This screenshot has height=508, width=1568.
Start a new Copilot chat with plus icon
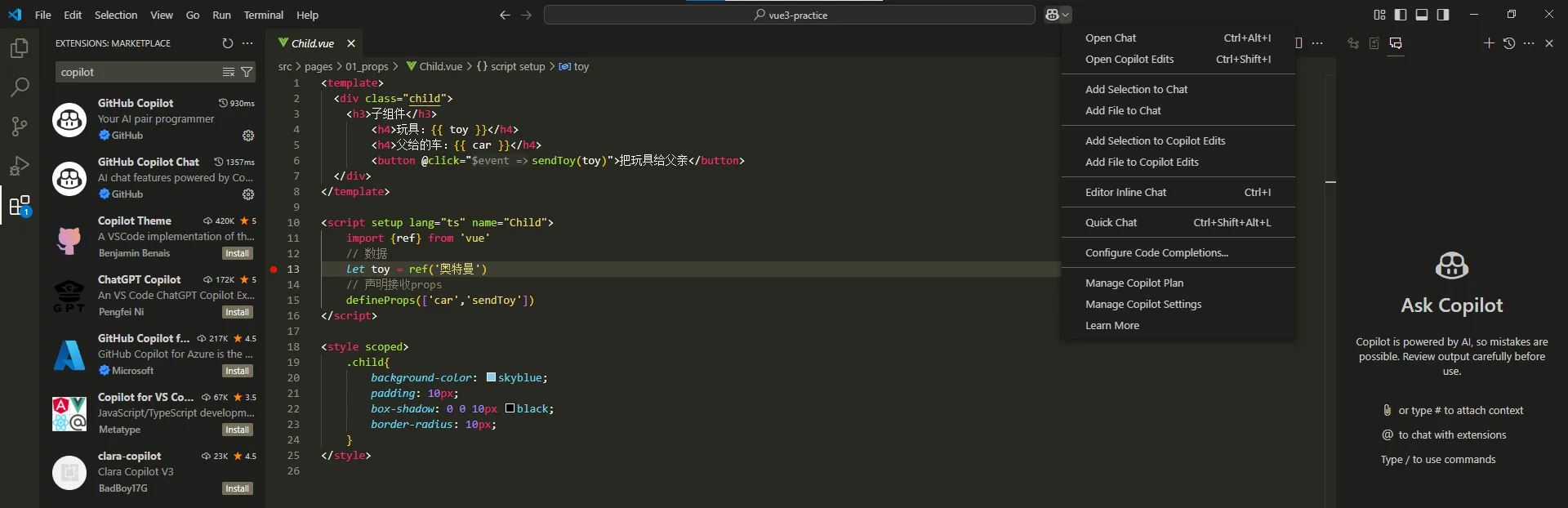[1489, 43]
